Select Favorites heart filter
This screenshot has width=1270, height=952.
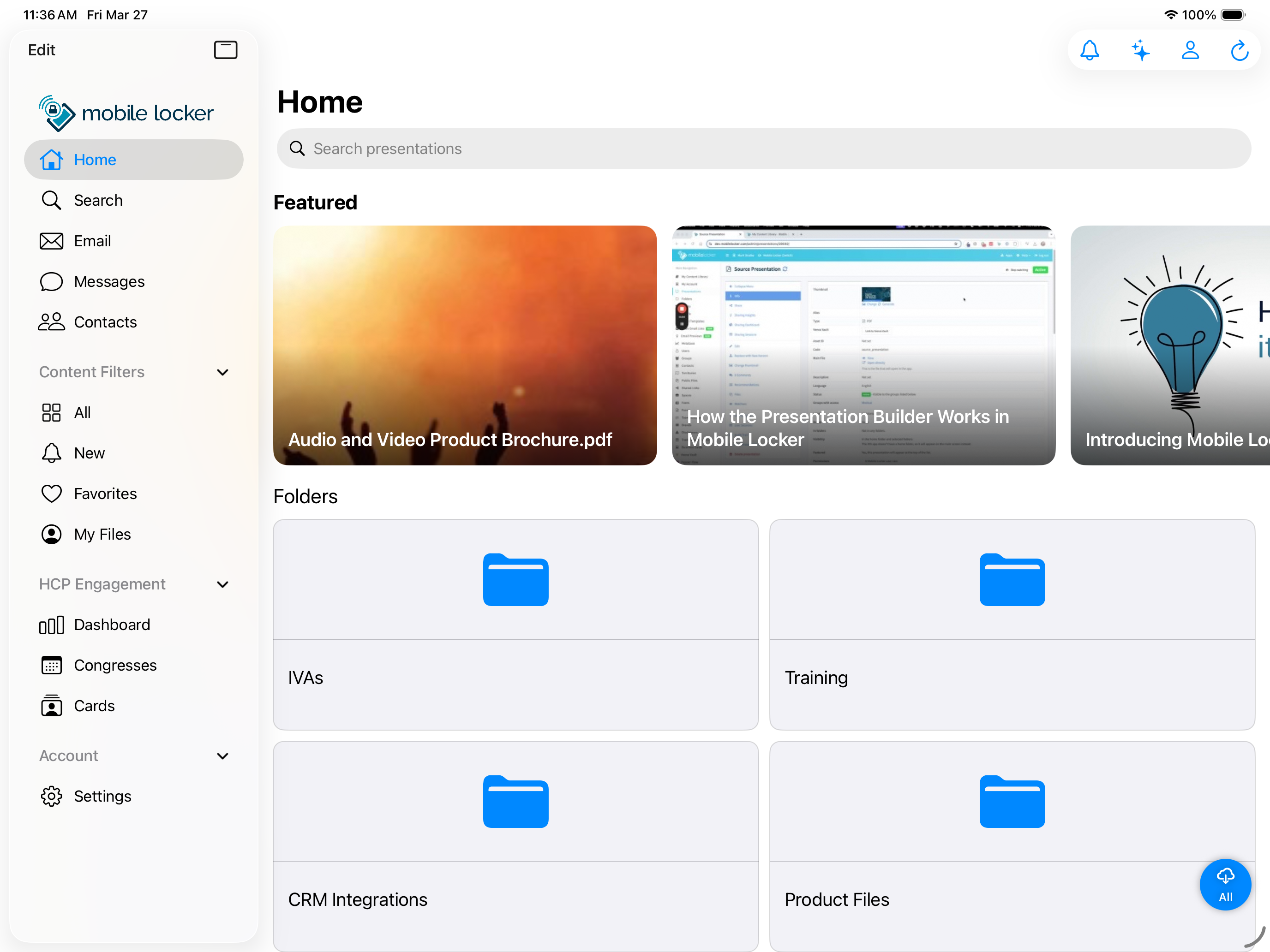pyautogui.click(x=105, y=494)
